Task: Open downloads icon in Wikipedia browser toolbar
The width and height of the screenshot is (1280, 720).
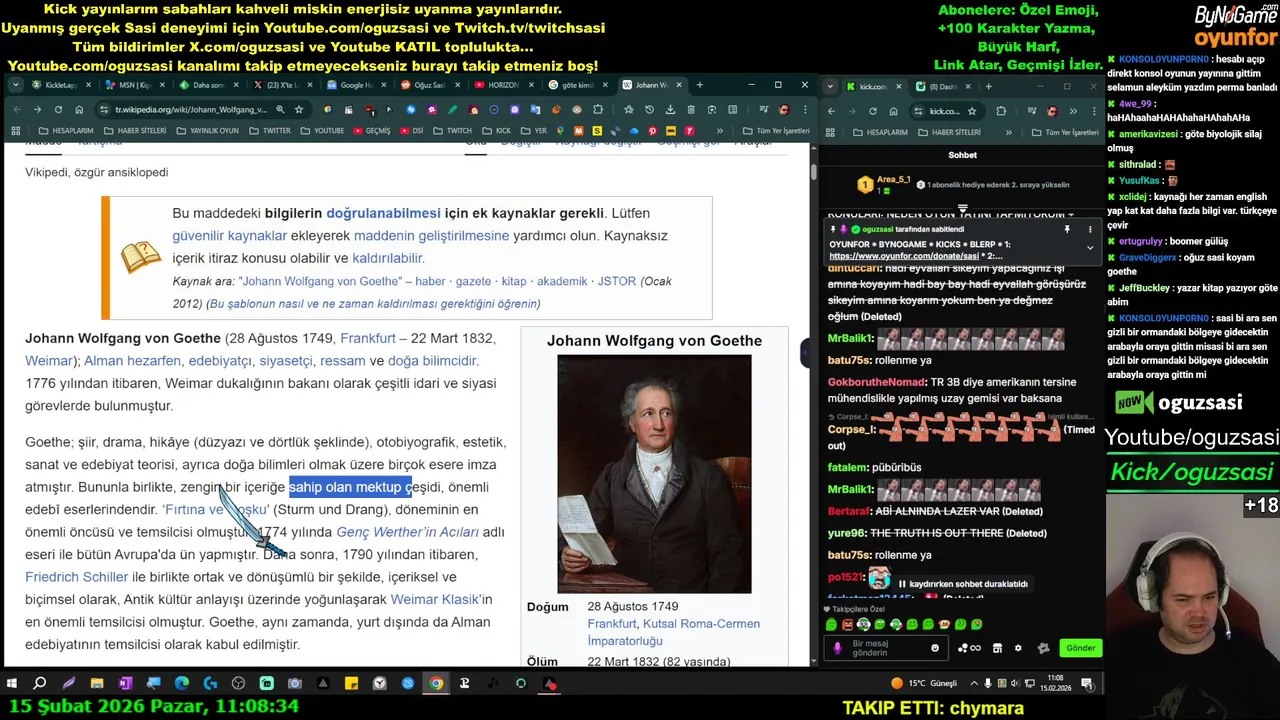Action: point(670,109)
